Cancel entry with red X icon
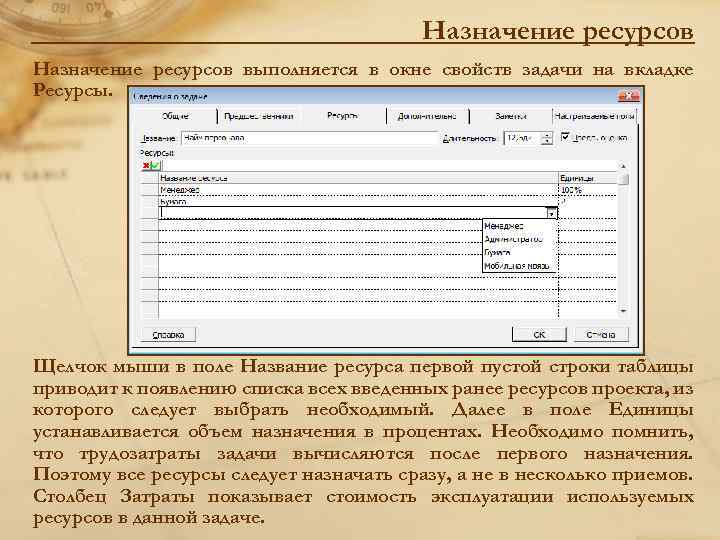The height and width of the screenshot is (540, 720). pos(146,166)
